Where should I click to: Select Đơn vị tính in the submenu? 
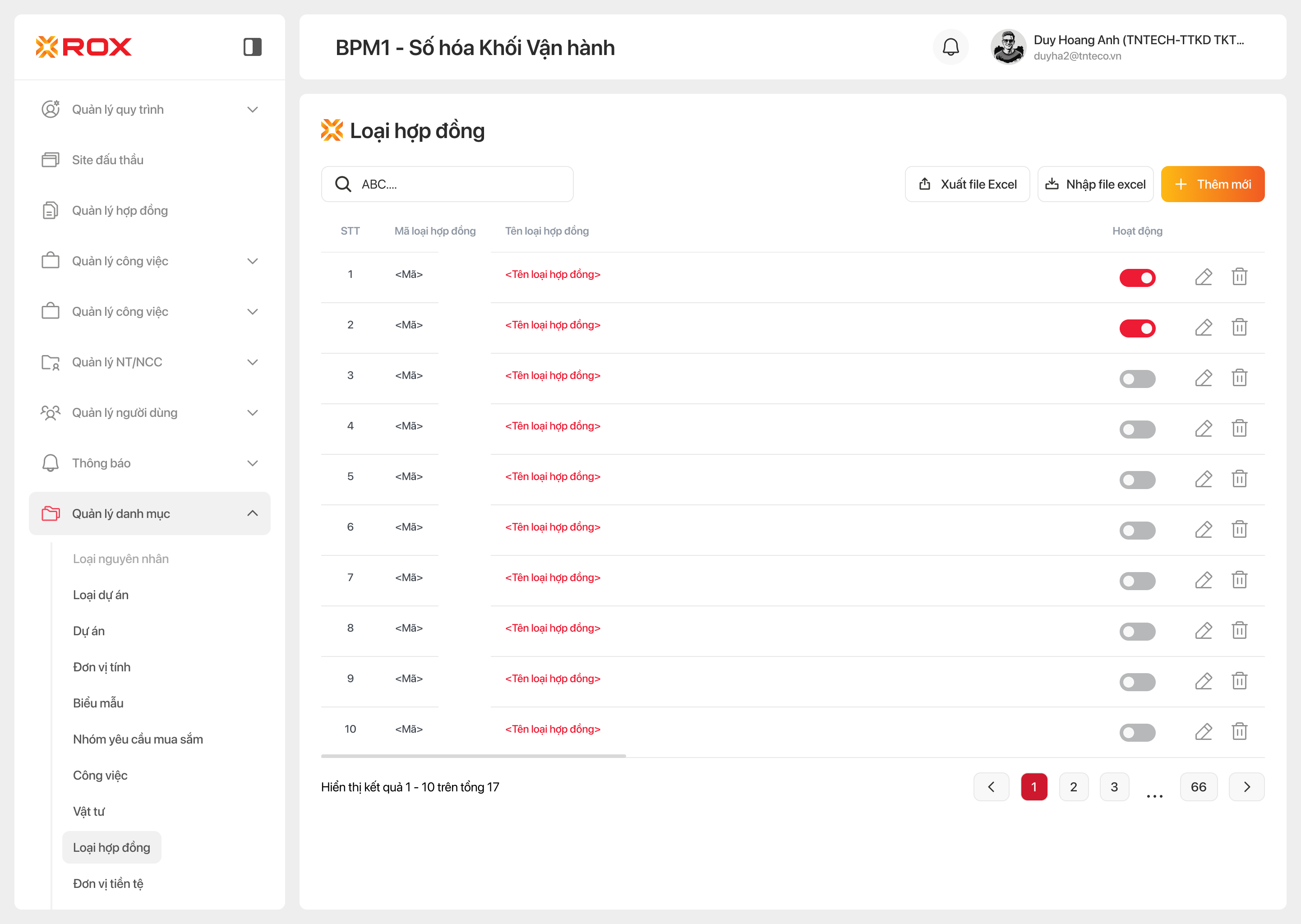(x=102, y=667)
